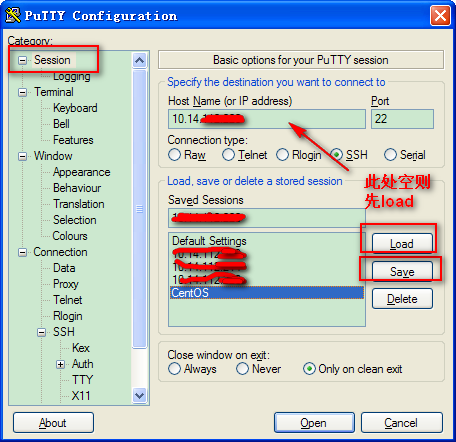This screenshot has height=442, width=456.
Task: Open the Logging category
Action: (x=72, y=76)
